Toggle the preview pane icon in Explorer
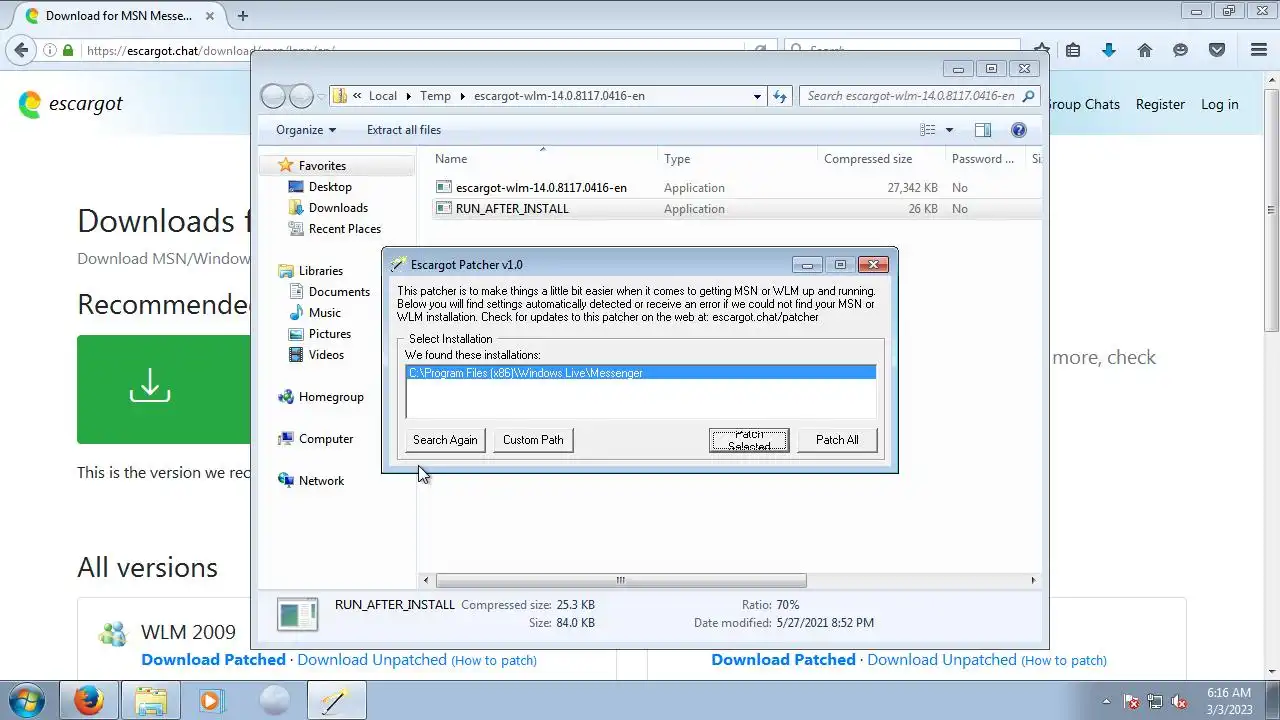Screen dimensions: 1280x720 [982, 130]
